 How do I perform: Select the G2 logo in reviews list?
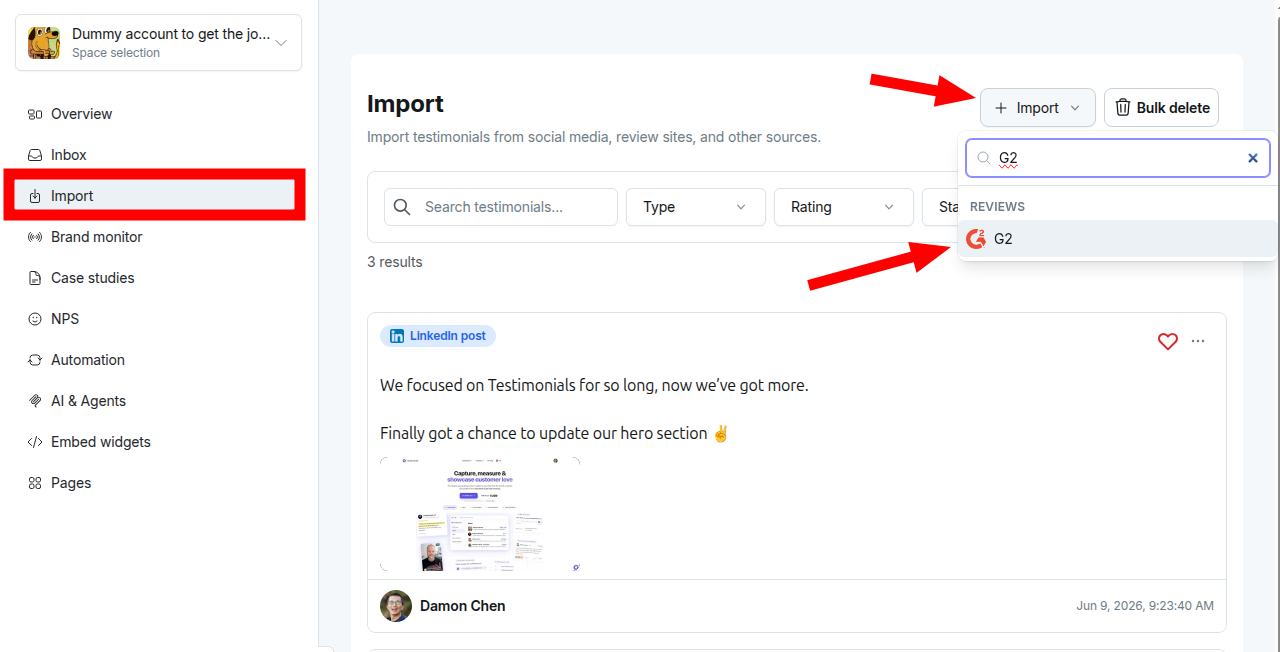point(976,239)
